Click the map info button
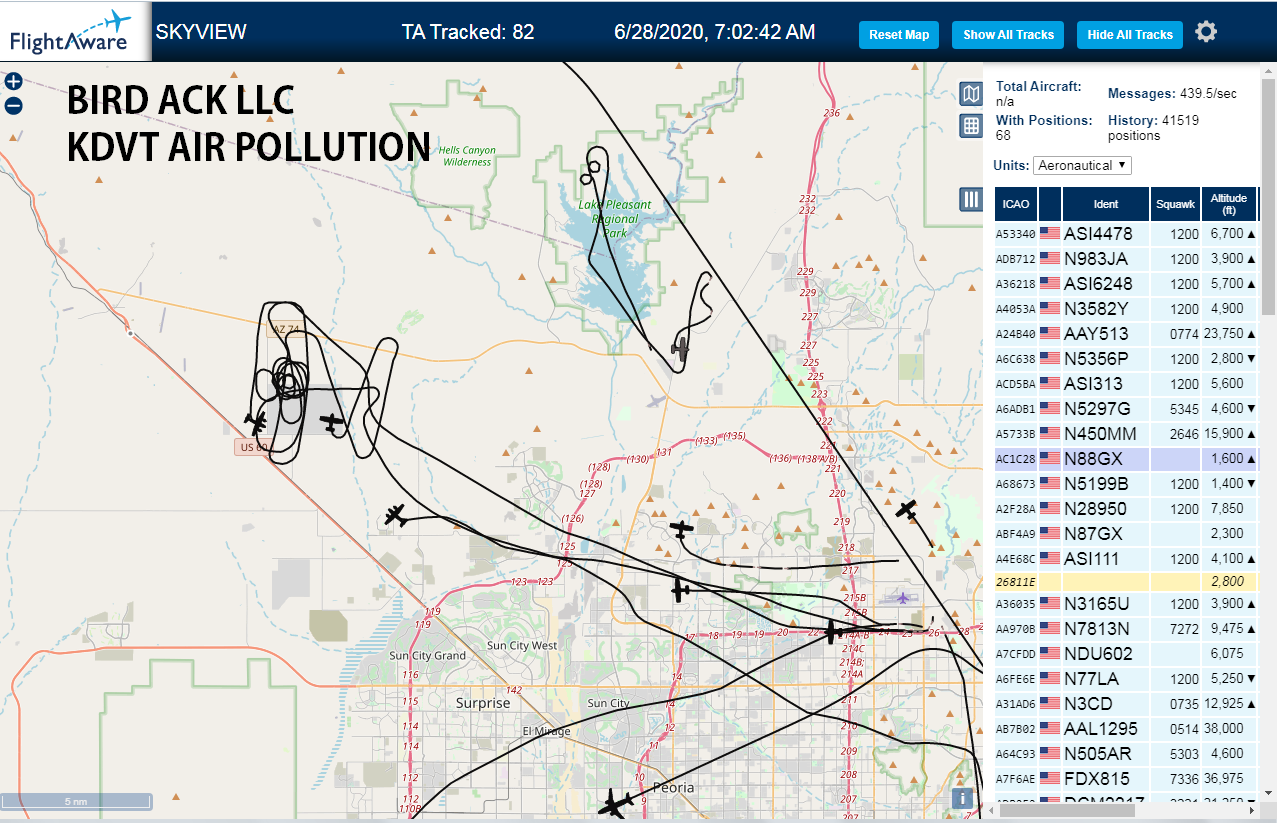Image resolution: width=1277 pixels, height=823 pixels. tap(962, 798)
